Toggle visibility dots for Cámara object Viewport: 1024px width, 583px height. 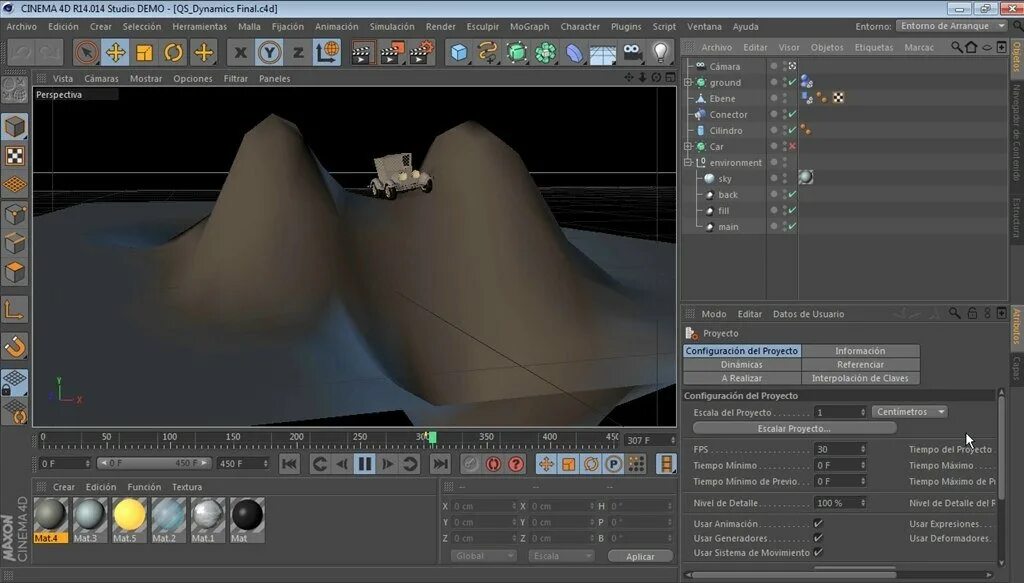tap(786, 66)
